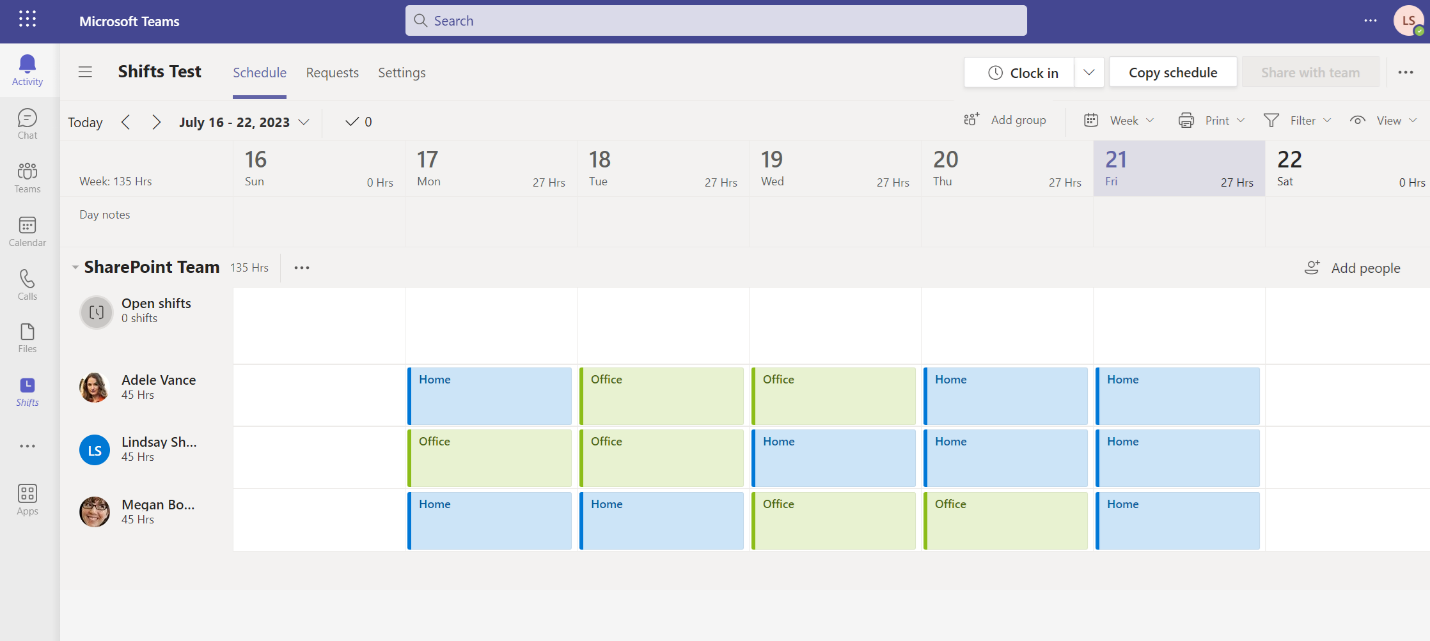The height and width of the screenshot is (641, 1430).
Task: Click the Open shifts icon
Action: [x=96, y=312]
